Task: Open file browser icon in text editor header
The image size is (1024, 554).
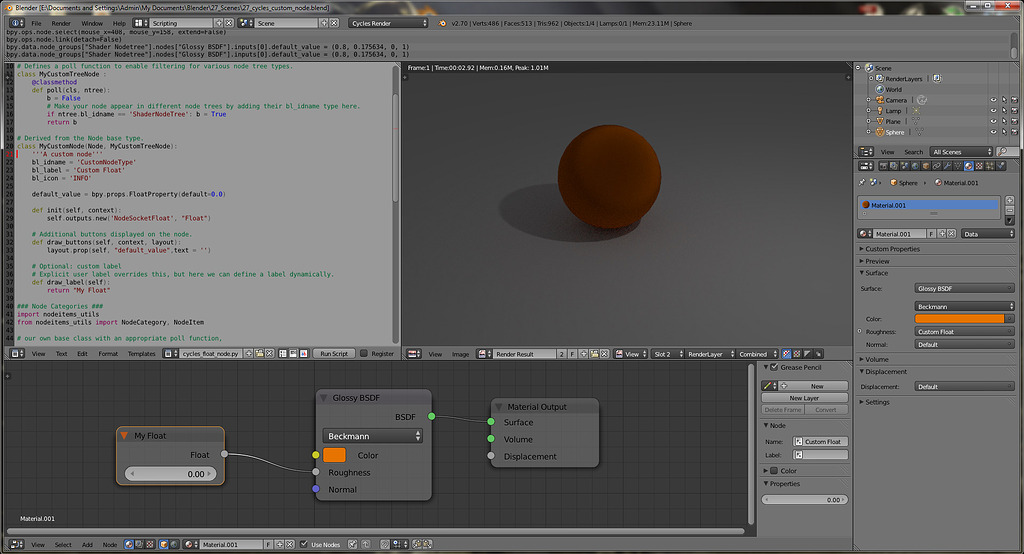Action: pos(259,353)
